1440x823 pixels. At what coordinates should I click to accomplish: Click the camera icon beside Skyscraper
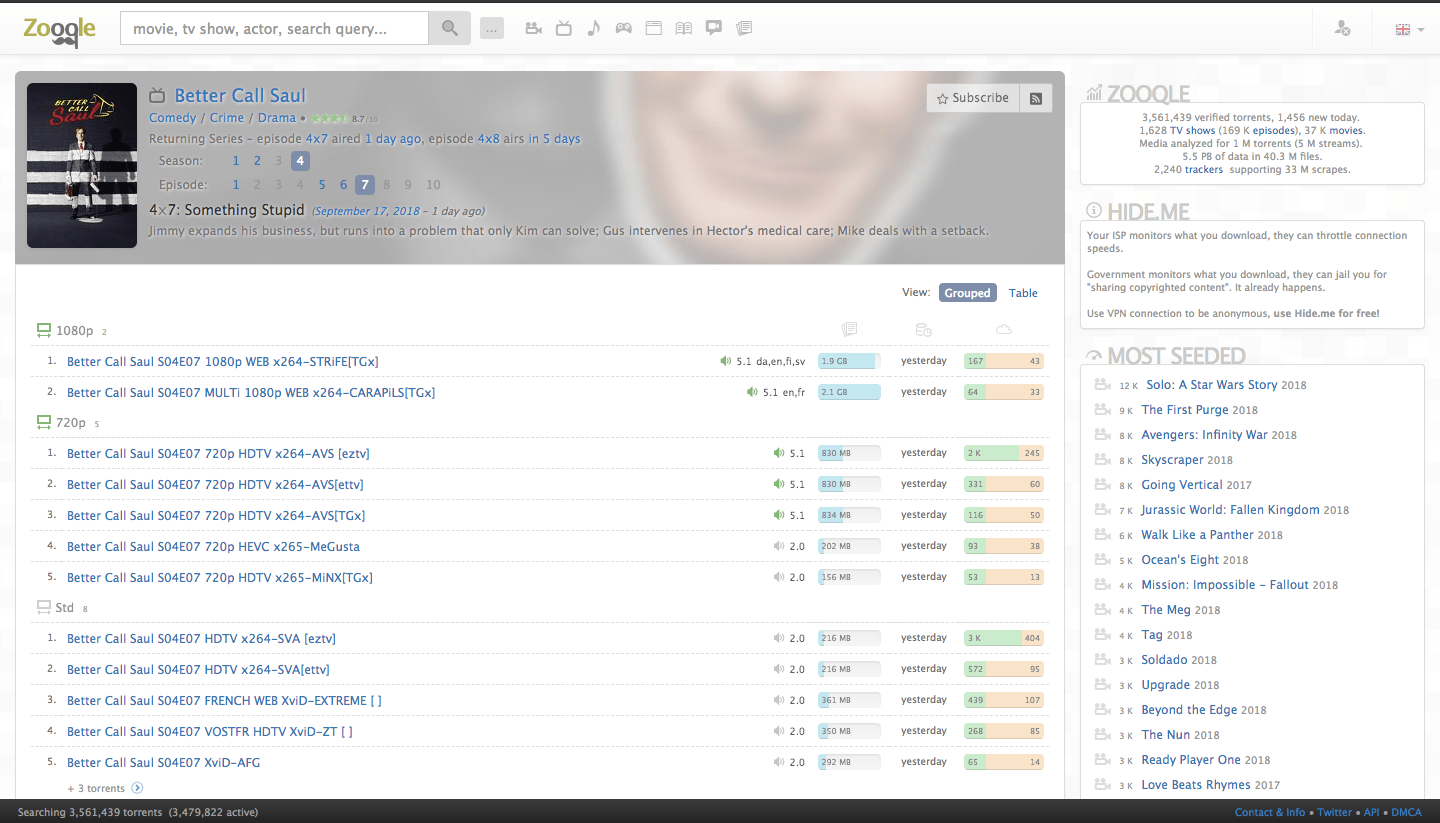[x=1103, y=460]
